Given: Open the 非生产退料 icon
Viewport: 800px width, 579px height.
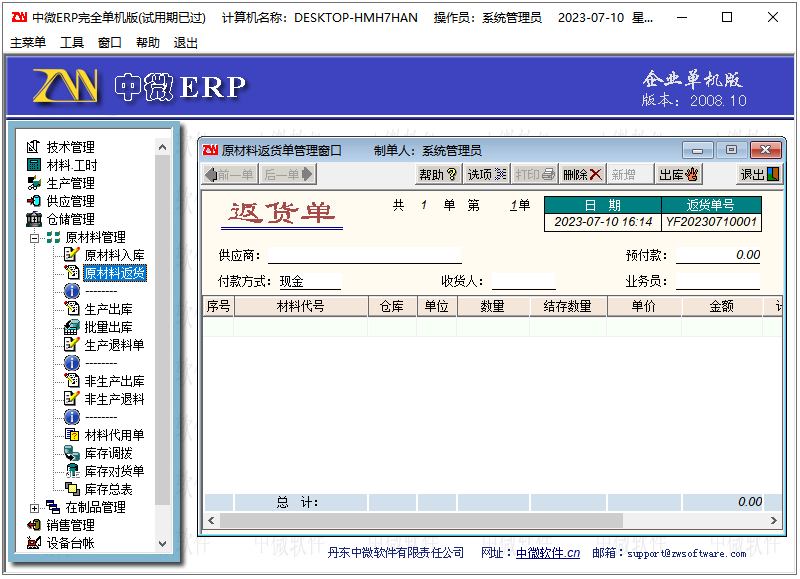Looking at the screenshot, I should pyautogui.click(x=72, y=398).
